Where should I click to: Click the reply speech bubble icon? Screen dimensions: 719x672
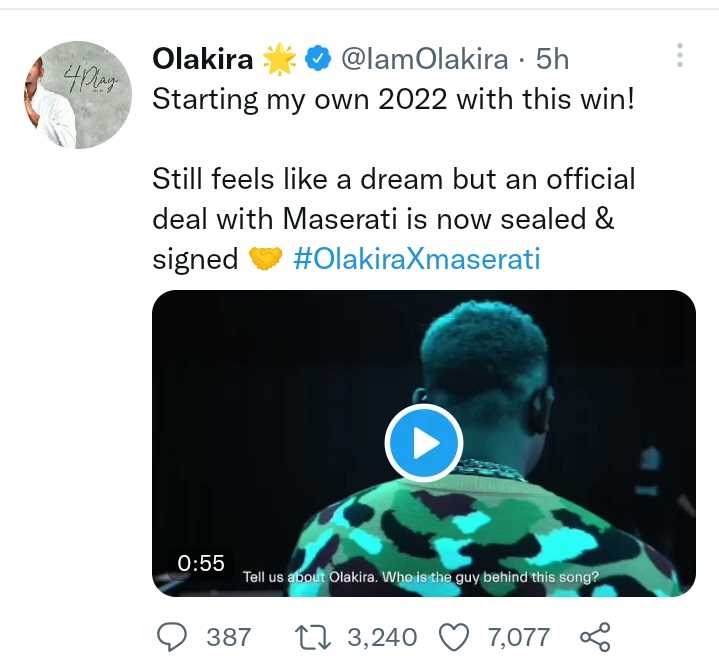(174, 636)
